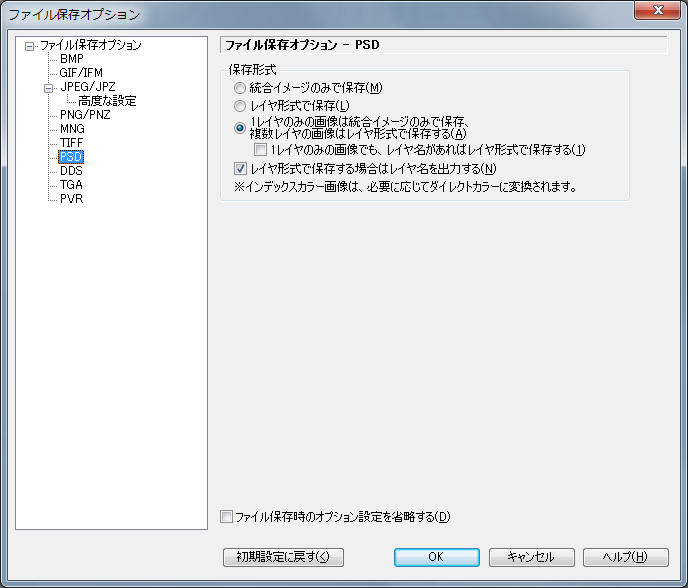This screenshot has width=688, height=588.
Task: Close the dialog with the X button
Action: coord(658,10)
